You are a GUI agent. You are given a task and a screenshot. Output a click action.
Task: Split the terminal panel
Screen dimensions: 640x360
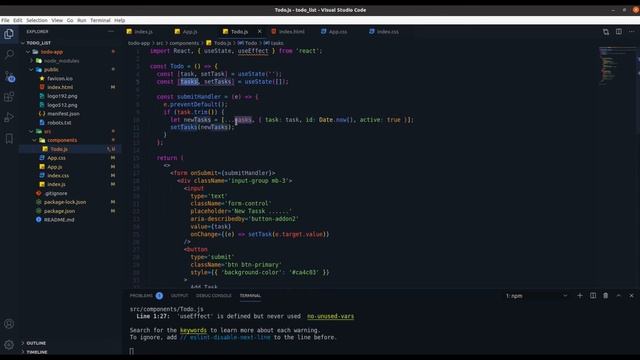(x=593, y=296)
